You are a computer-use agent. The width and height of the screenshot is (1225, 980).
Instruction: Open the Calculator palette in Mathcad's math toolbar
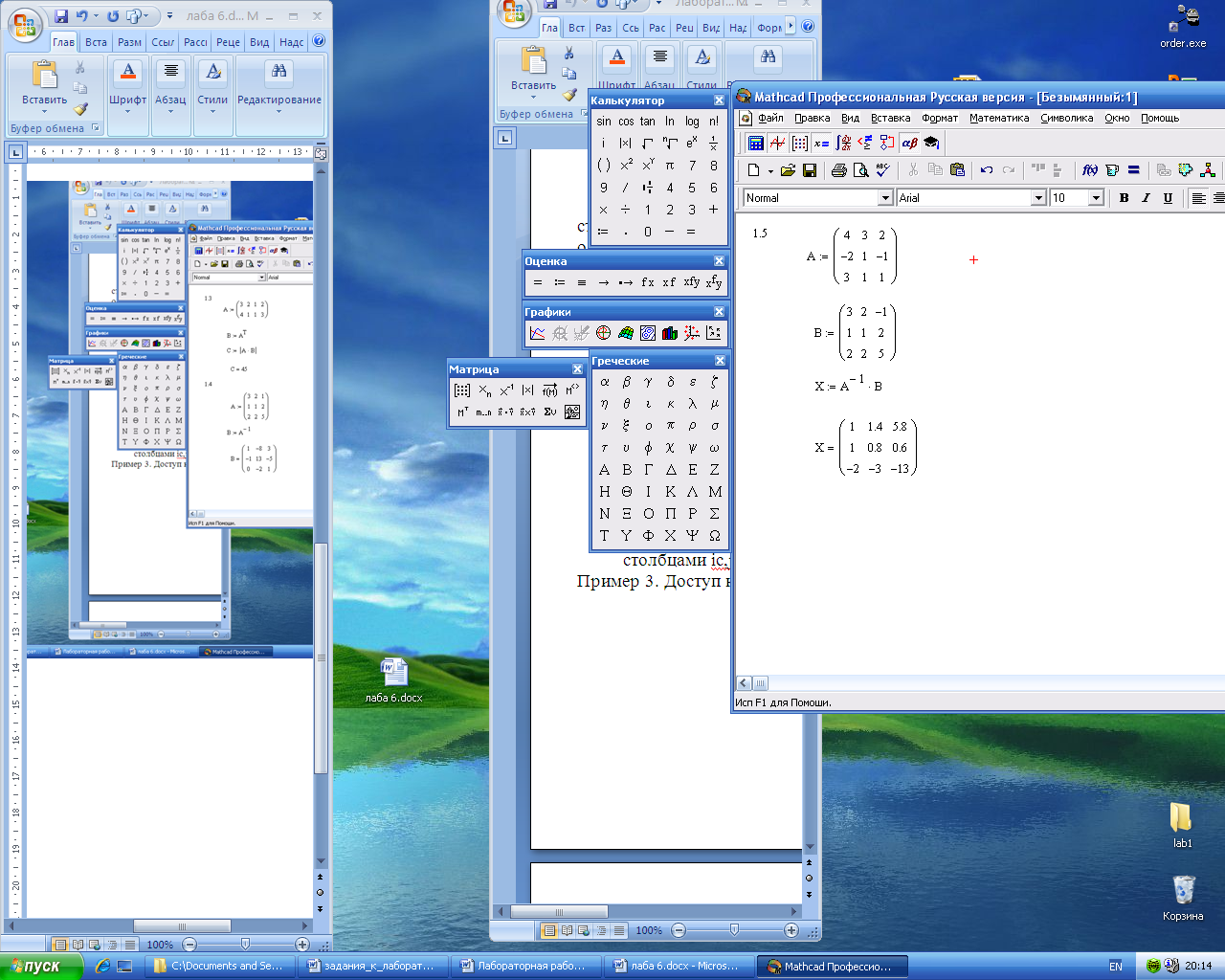756,143
